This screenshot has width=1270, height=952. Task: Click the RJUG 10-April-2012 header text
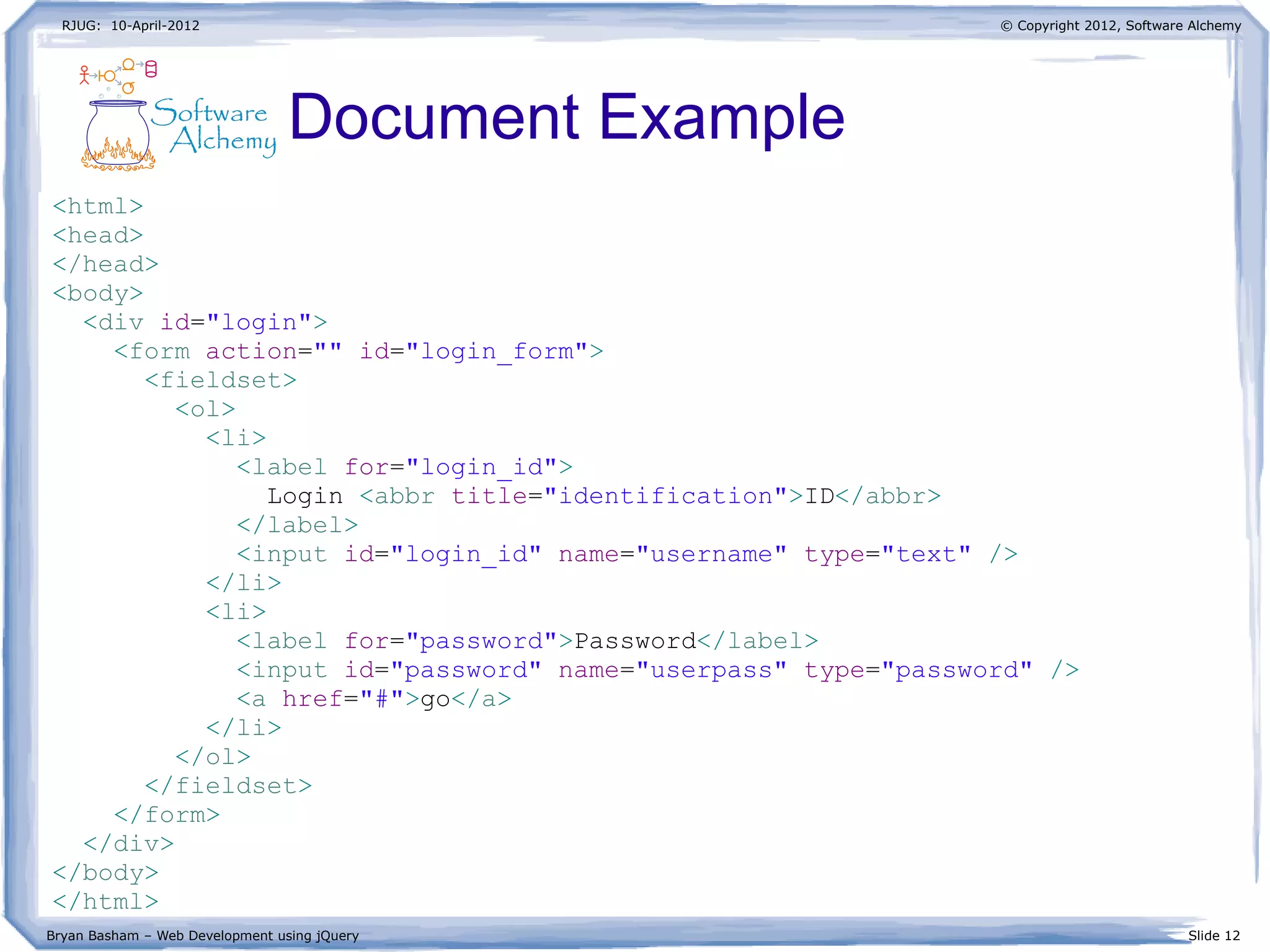[x=131, y=26]
